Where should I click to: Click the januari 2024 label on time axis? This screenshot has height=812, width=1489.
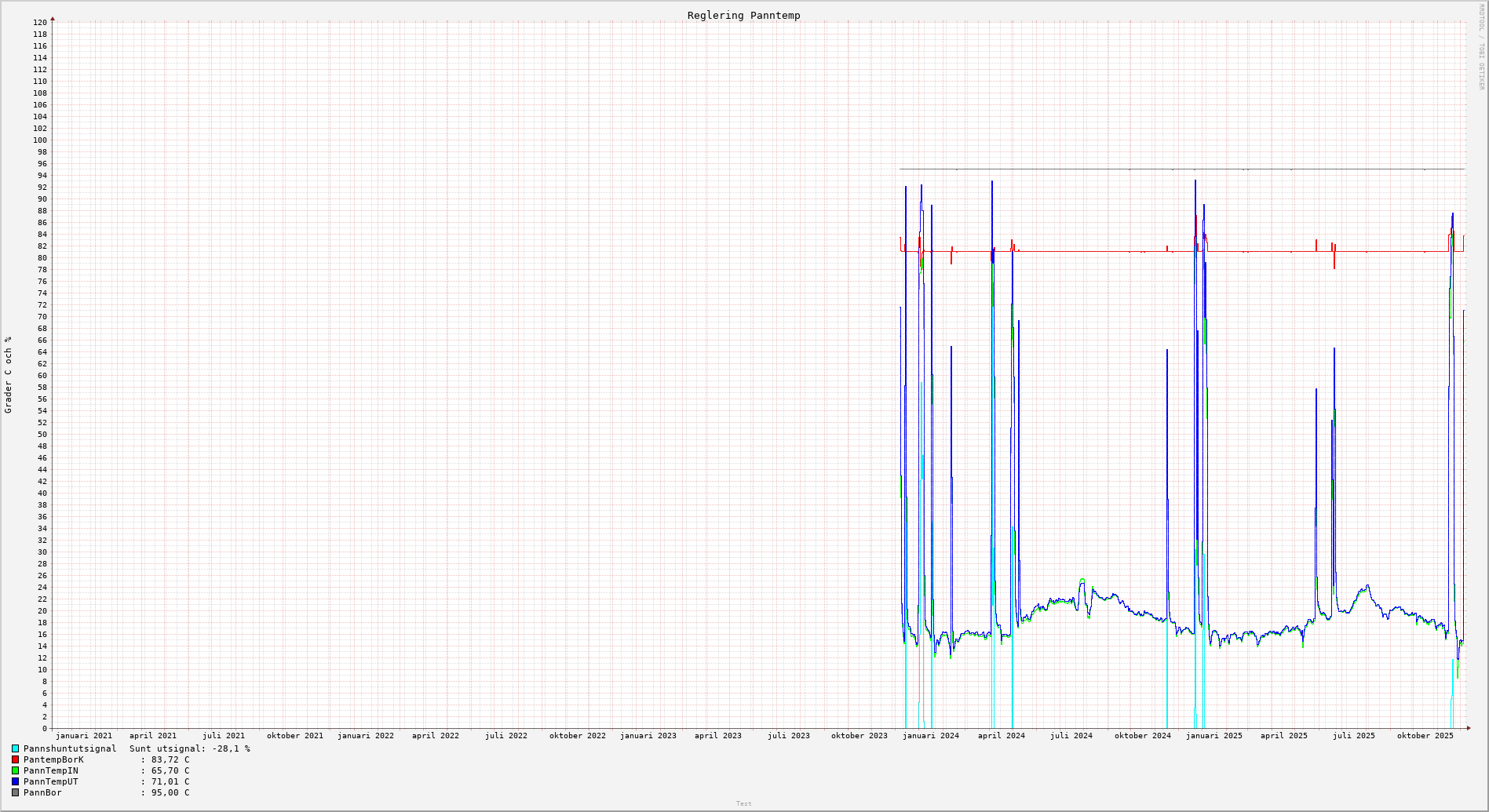930,736
